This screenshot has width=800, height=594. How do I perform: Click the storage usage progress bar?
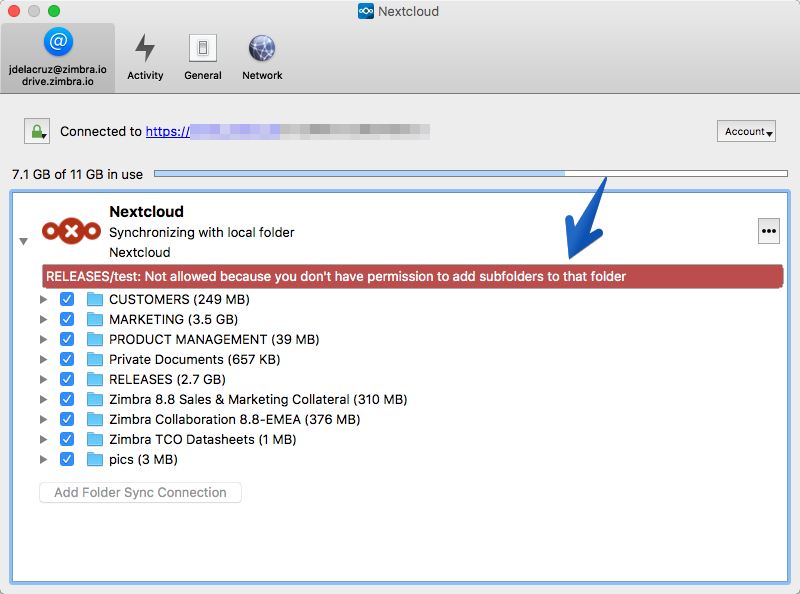[x=470, y=174]
